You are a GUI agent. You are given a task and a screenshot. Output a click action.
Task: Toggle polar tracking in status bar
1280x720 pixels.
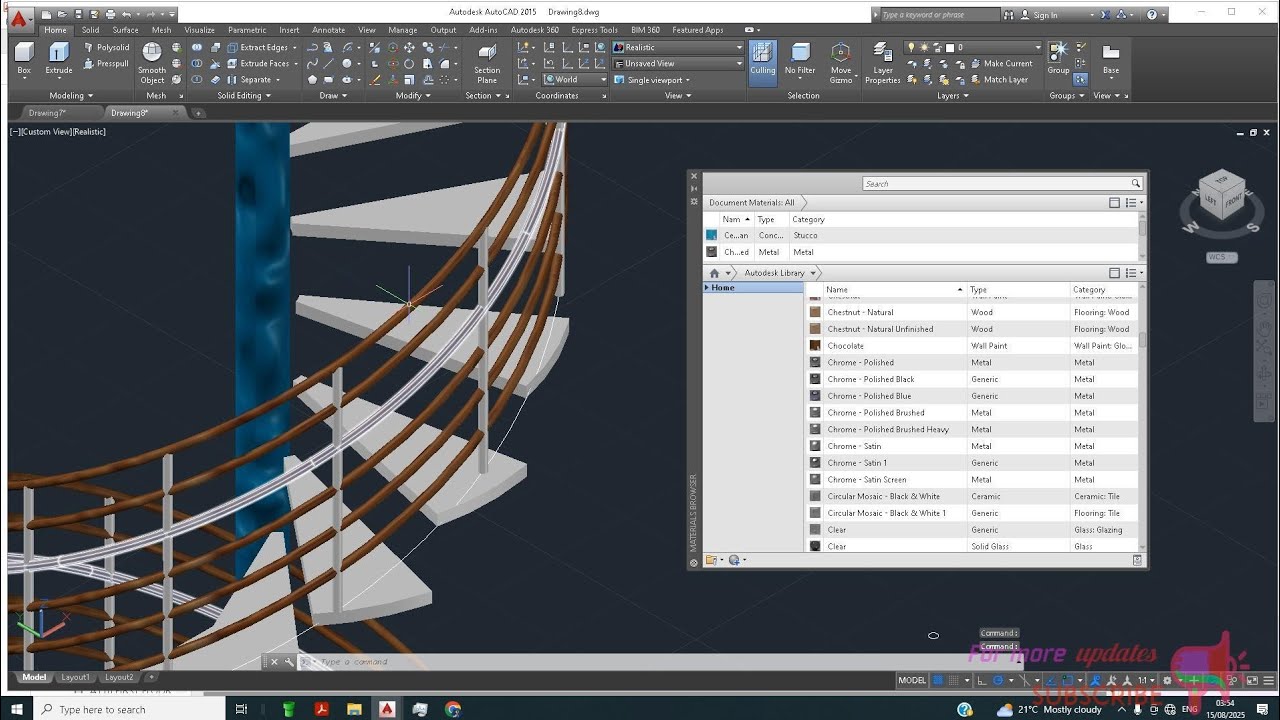999,680
